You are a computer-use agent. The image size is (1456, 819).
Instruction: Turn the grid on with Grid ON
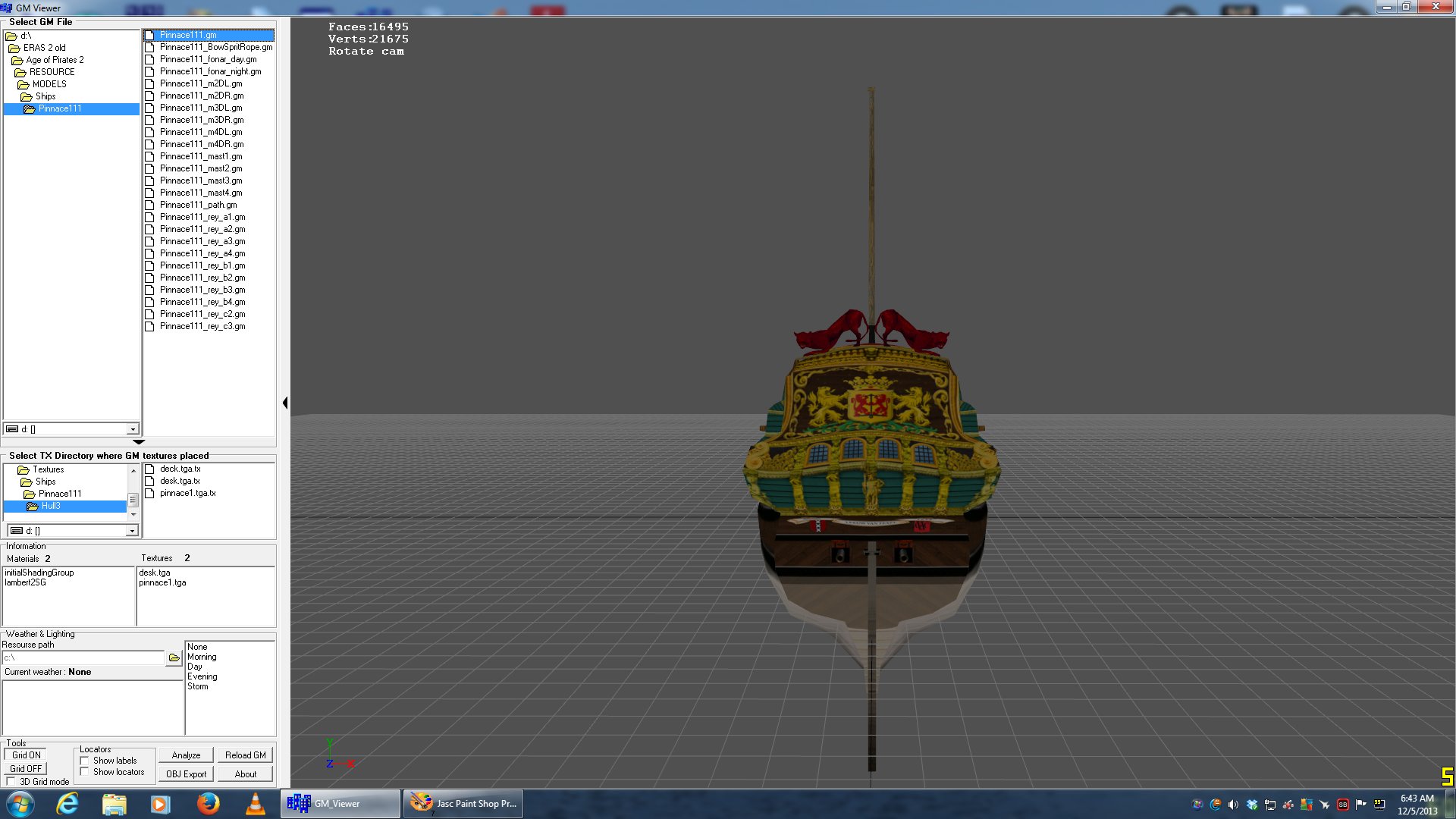(27, 755)
